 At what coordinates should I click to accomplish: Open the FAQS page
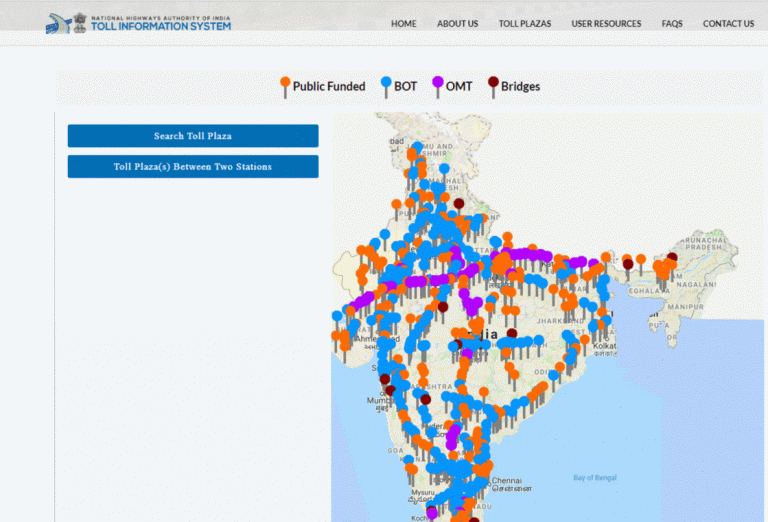point(672,24)
